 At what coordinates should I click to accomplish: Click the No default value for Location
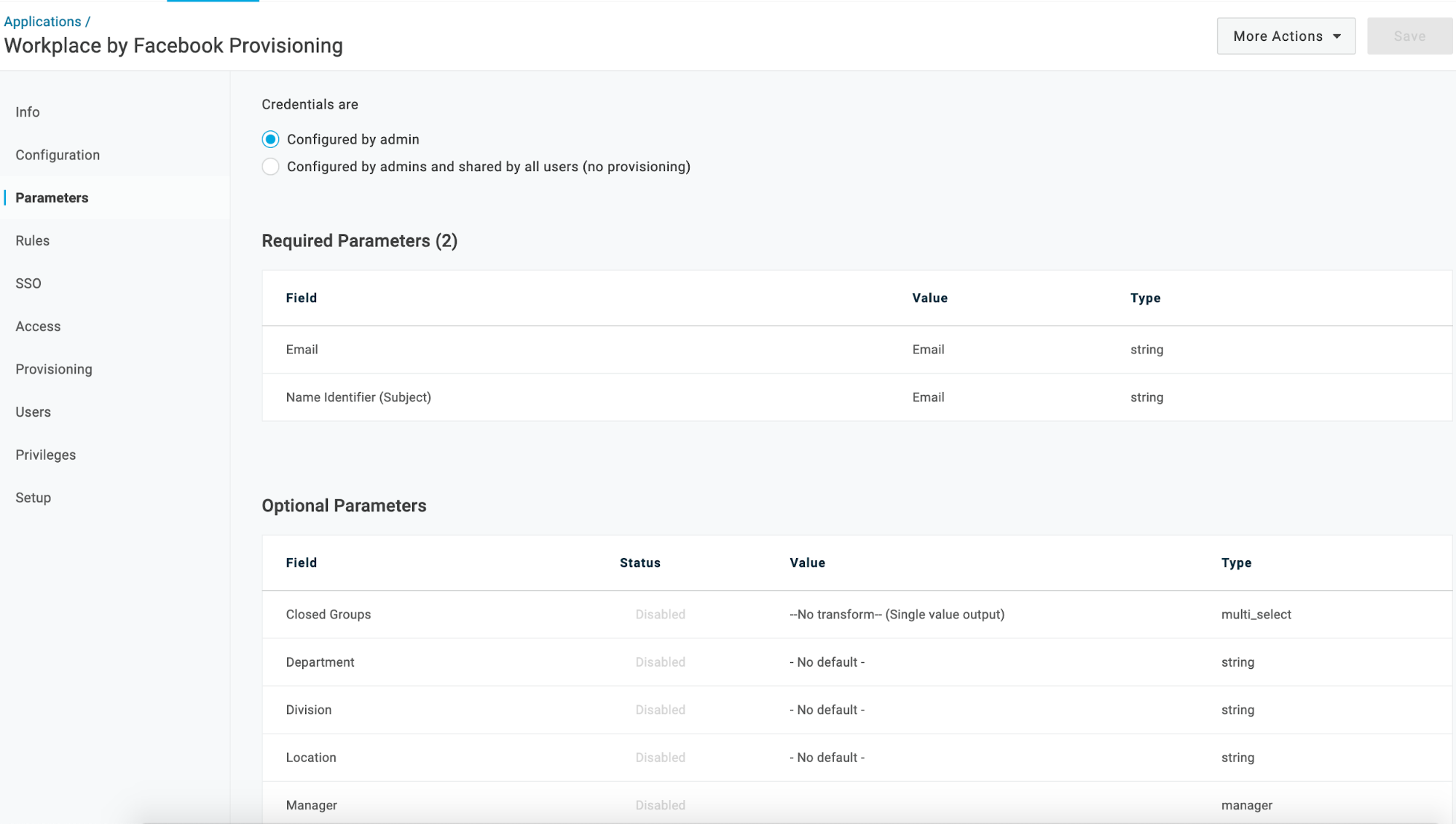827,758
